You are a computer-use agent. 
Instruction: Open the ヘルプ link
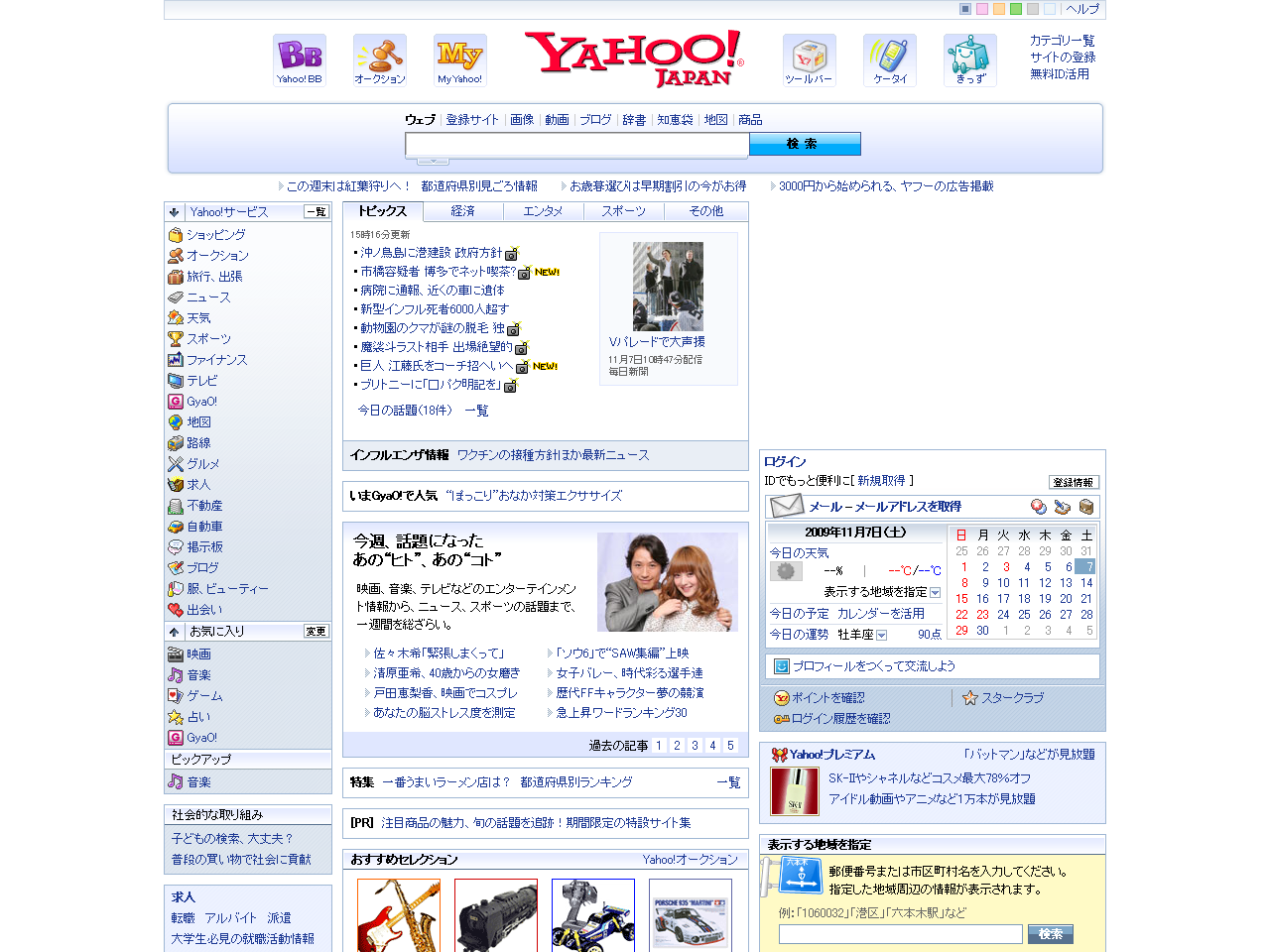[1082, 9]
